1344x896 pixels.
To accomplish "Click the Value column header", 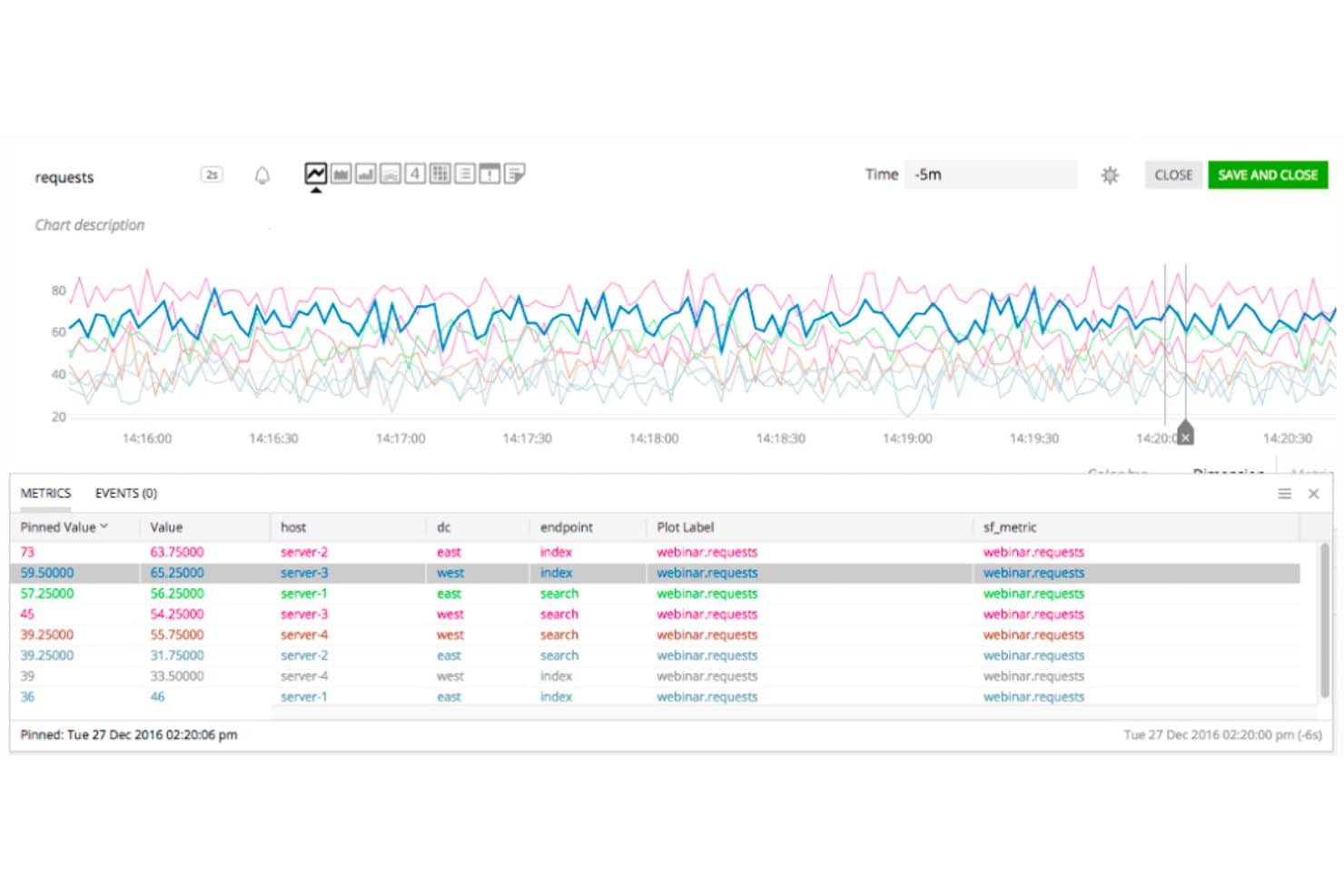I will click(x=166, y=527).
